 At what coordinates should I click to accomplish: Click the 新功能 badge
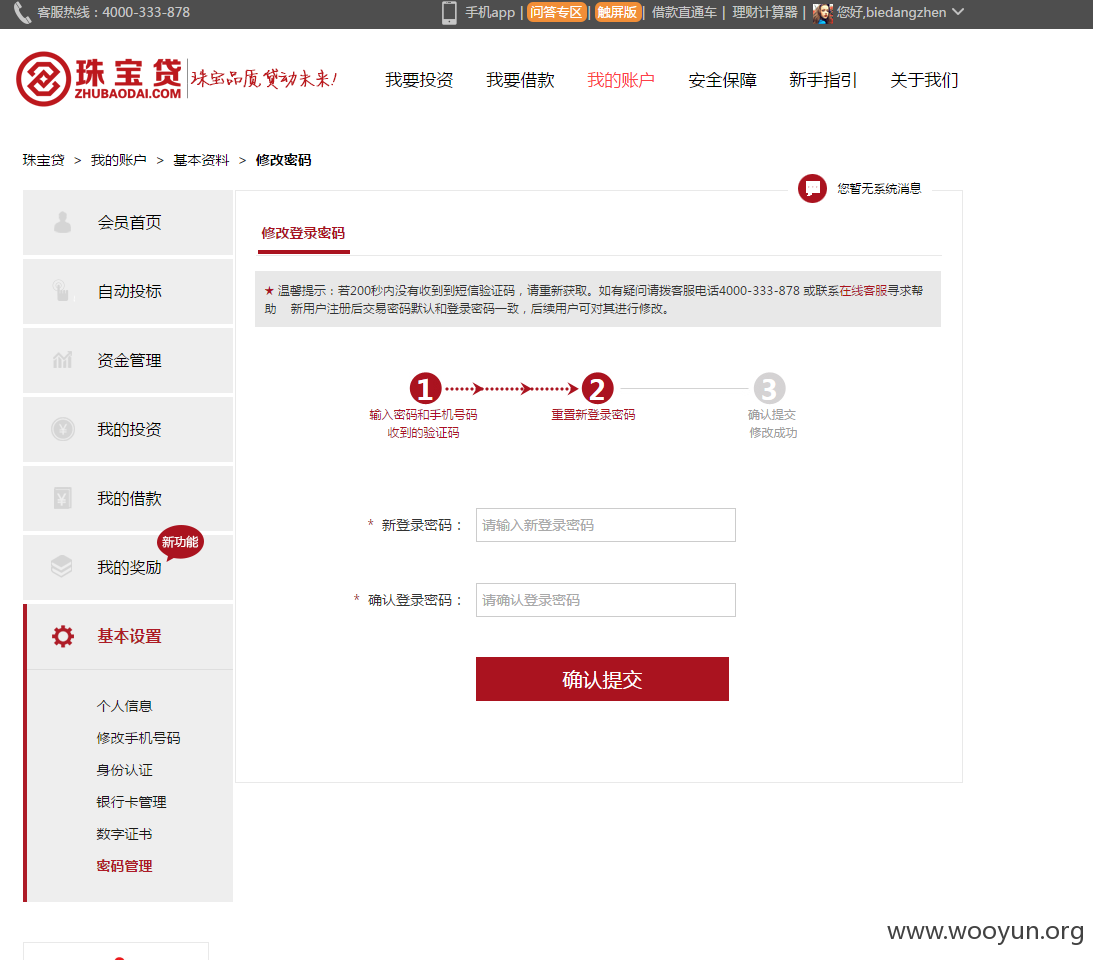(x=180, y=542)
